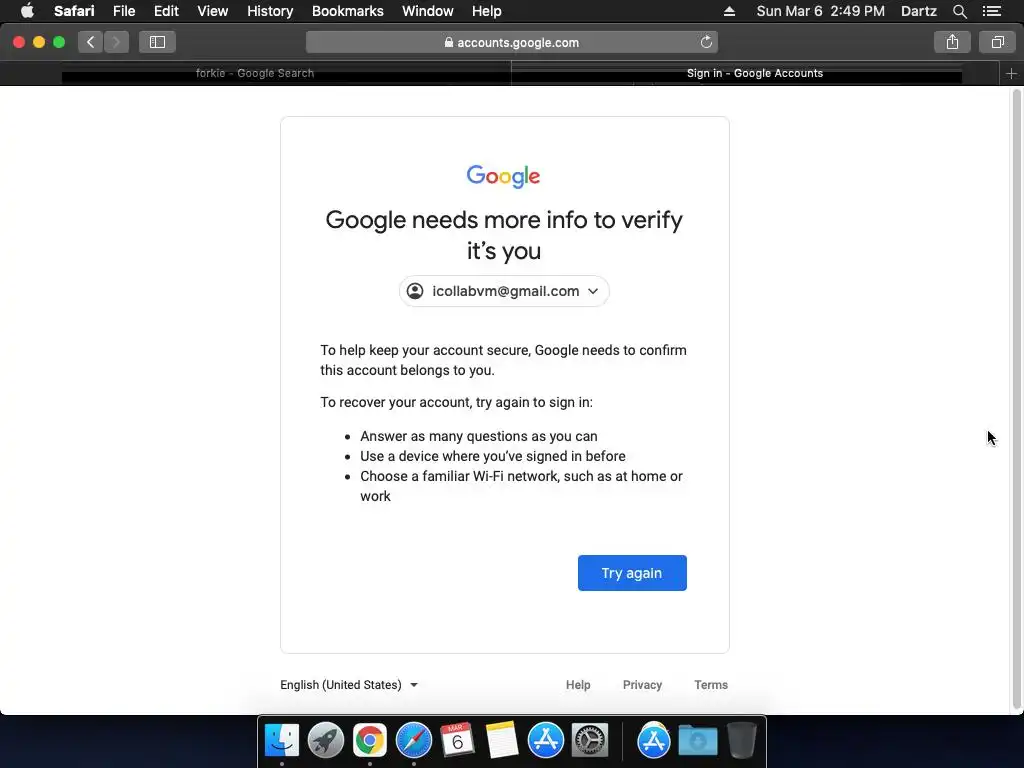Click the text "Use a device where you've signed in before"
Viewport: 1024px width, 768px height.
[492, 456]
